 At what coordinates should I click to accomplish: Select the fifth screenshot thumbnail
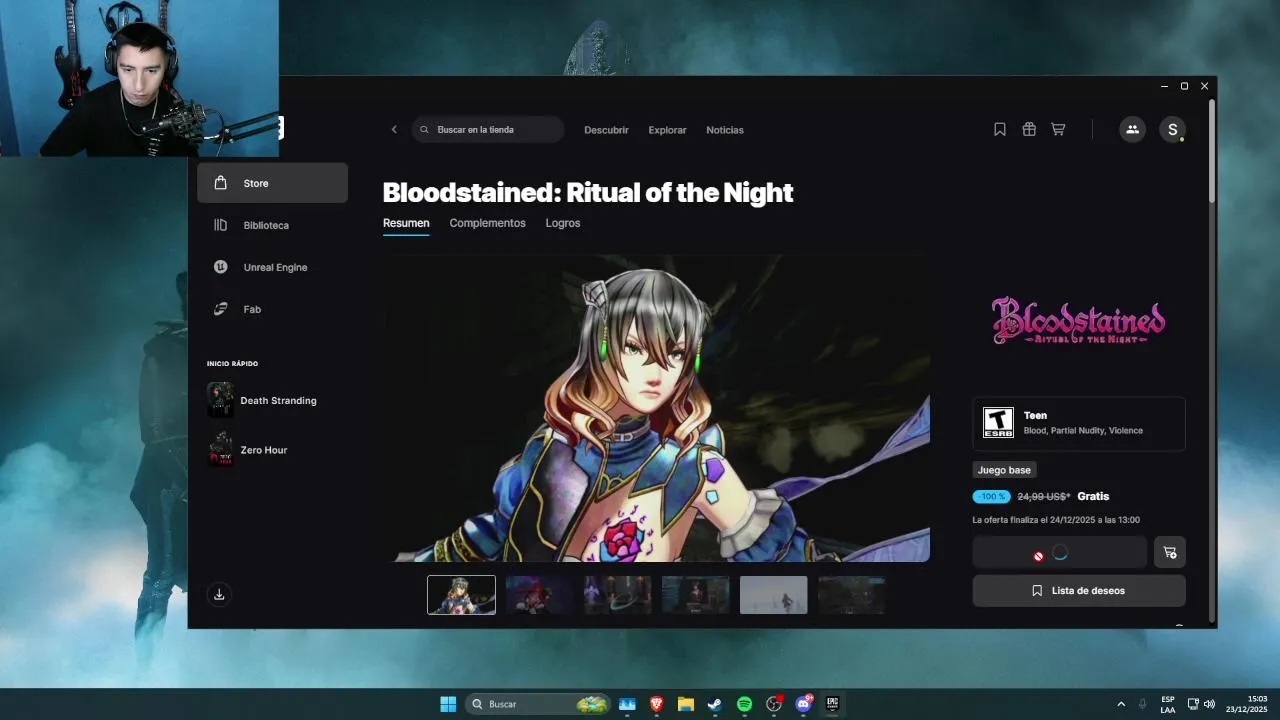773,594
